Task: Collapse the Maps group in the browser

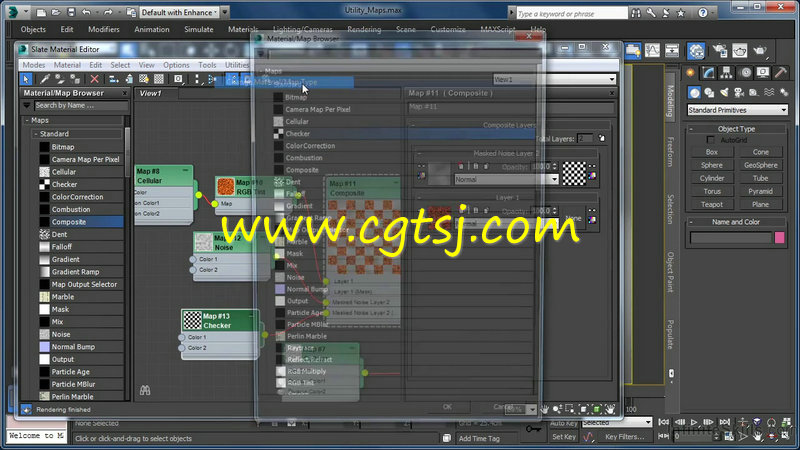Action: [x=27, y=120]
